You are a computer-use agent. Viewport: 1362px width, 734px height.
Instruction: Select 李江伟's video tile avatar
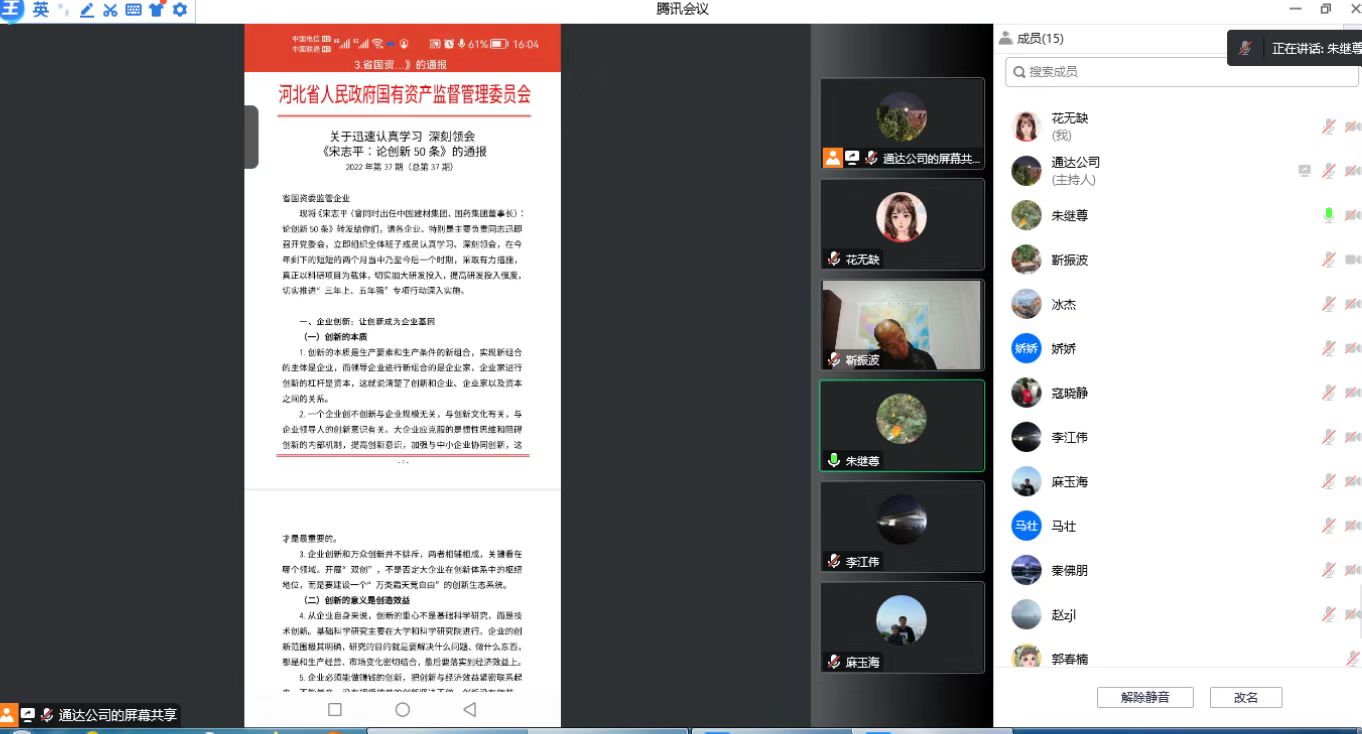pyautogui.click(x=902, y=519)
